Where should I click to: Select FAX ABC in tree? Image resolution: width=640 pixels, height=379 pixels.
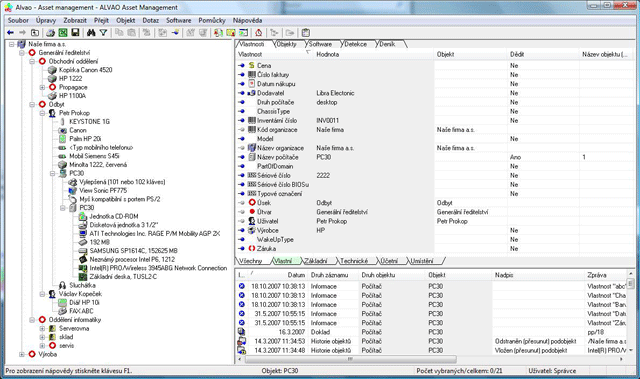pyautogui.click(x=81, y=311)
